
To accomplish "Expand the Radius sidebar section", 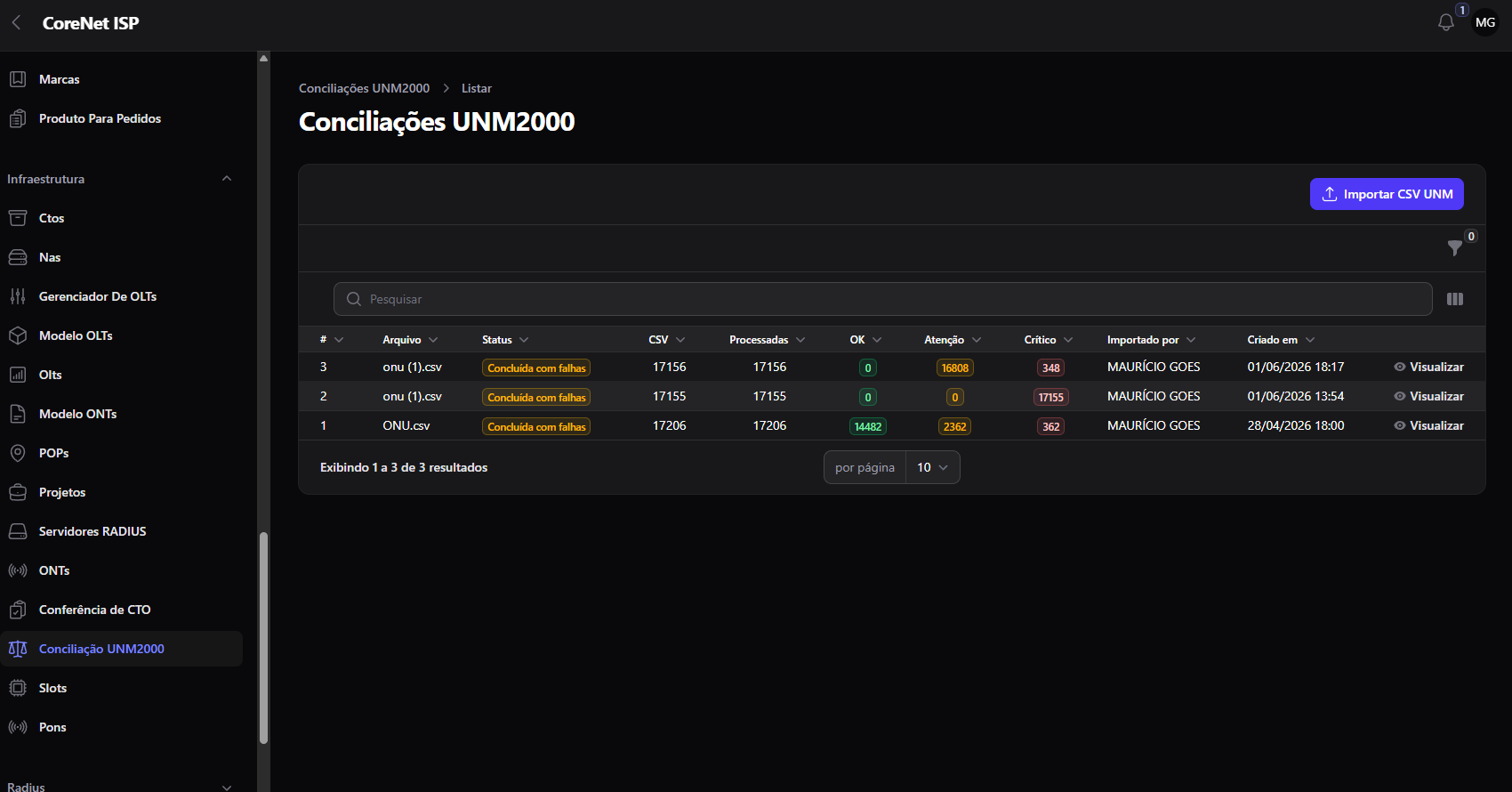I will (227, 787).
